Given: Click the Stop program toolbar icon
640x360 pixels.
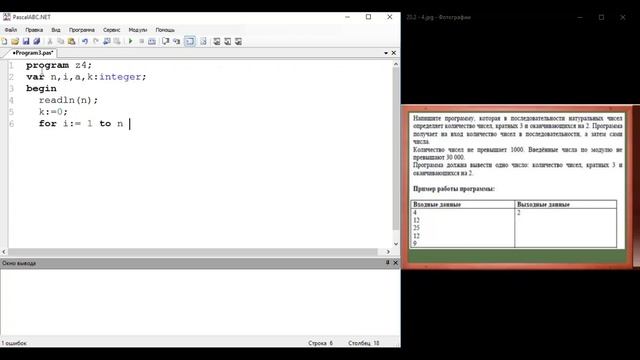Looking at the screenshot, I should [x=141, y=41].
